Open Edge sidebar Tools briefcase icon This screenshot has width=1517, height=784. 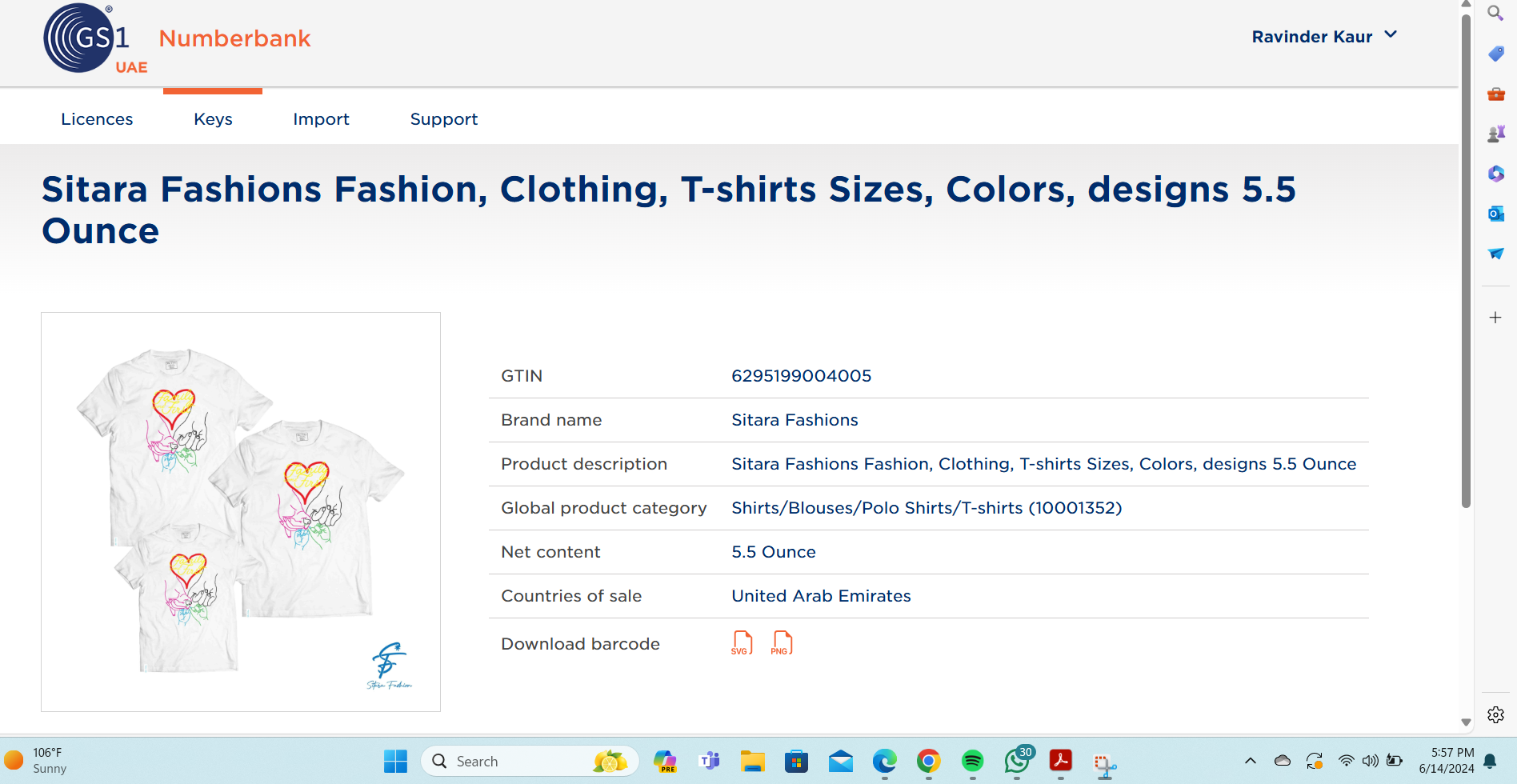1495,94
